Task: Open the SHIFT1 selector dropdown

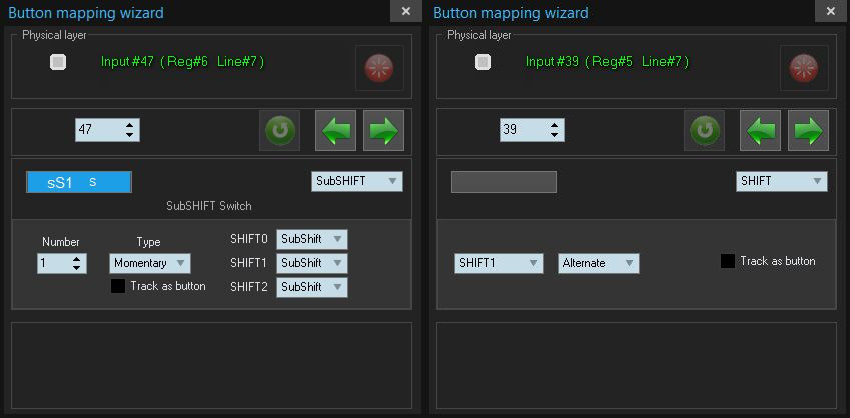Action: [x=499, y=263]
